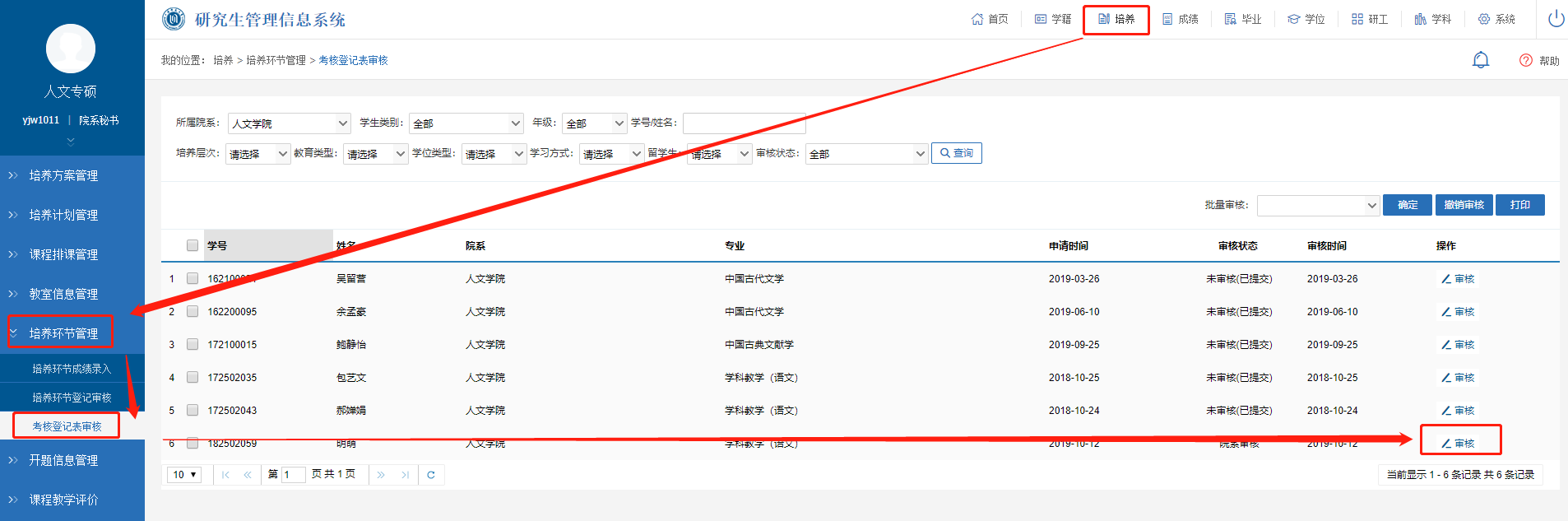This screenshot has width=1568, height=521.
Task: Click the edit icon for student 162200095
Action: [1445, 312]
